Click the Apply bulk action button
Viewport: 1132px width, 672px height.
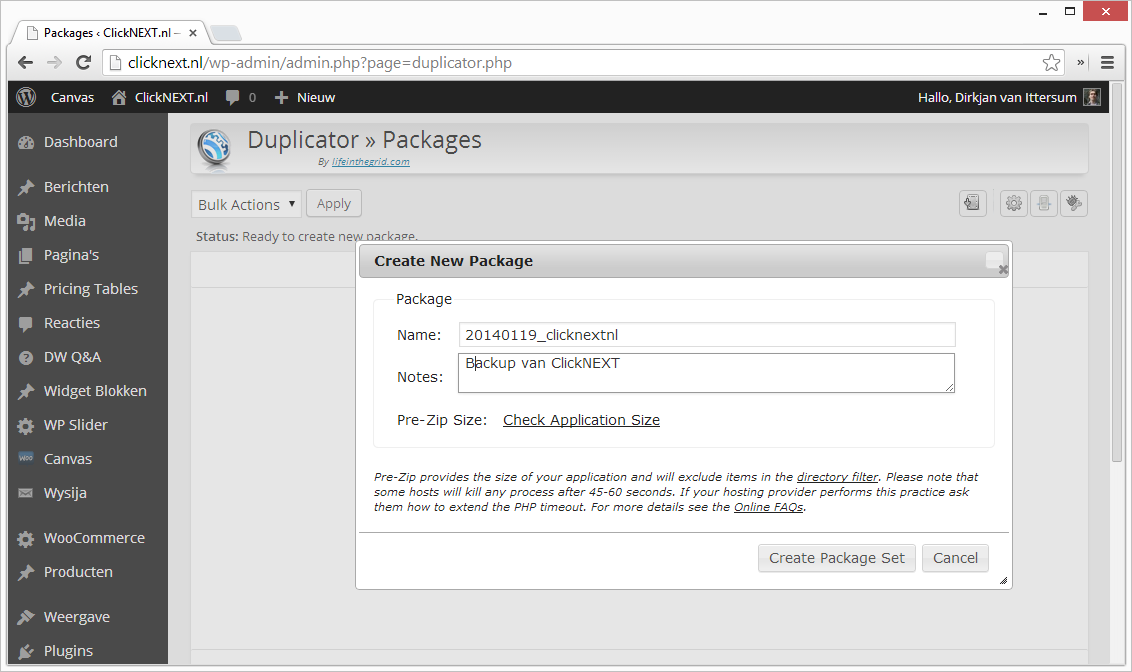334,204
